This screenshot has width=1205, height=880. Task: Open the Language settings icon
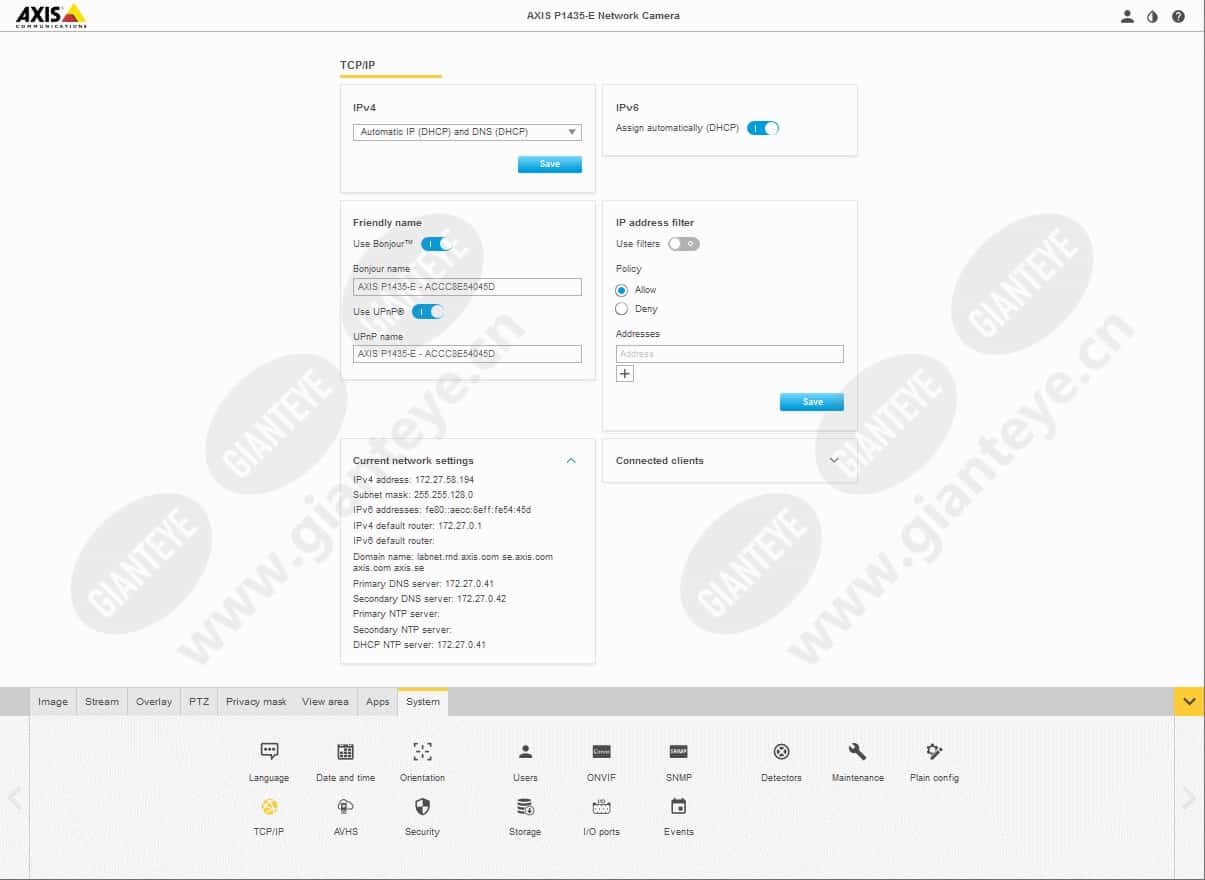point(269,752)
